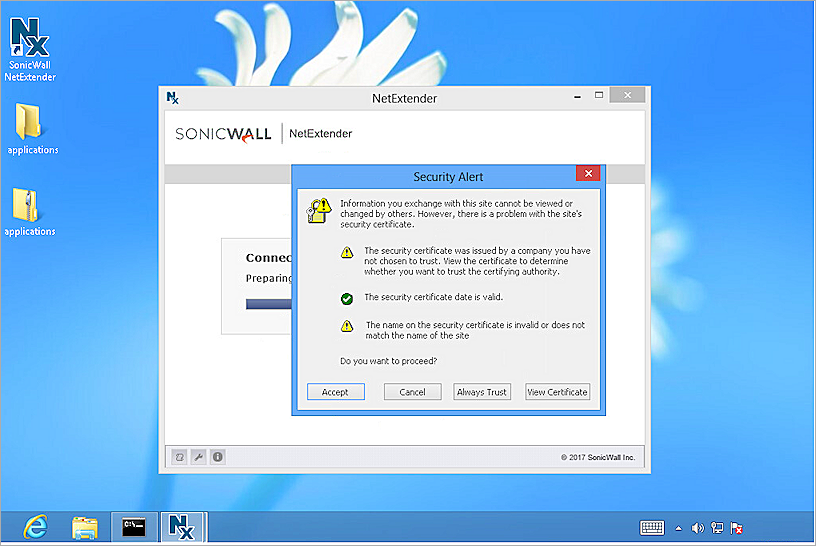Screen dimensions: 816x546
Task: Open File Explorer from taskbar
Action: tap(85, 528)
